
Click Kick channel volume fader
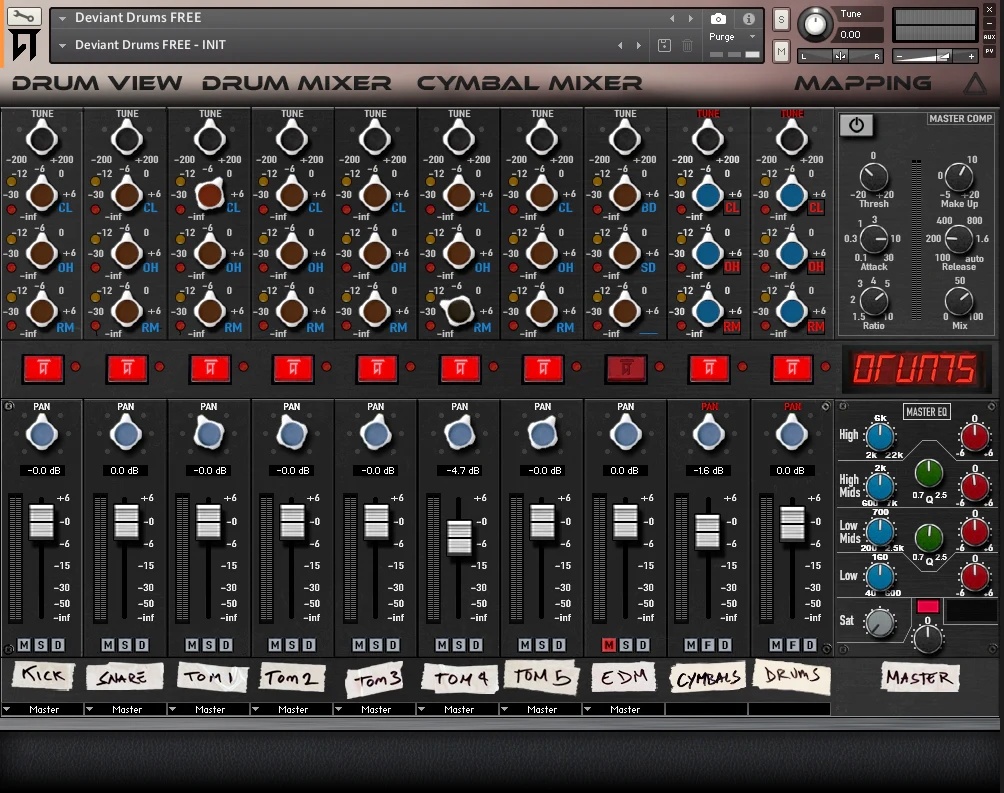pyautogui.click(x=42, y=521)
